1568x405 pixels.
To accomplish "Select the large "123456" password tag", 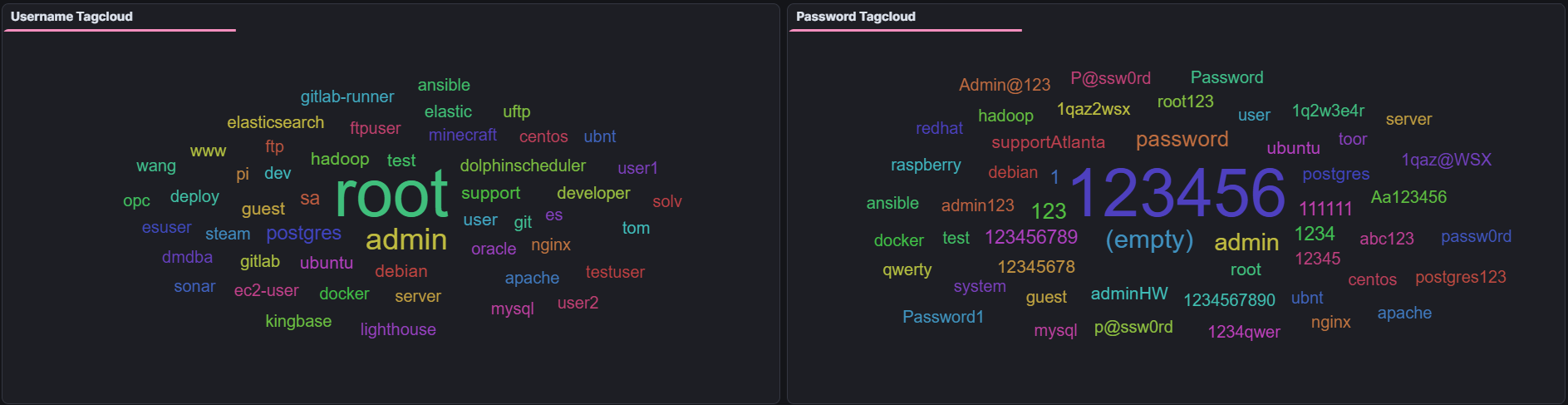I will (1177, 193).
